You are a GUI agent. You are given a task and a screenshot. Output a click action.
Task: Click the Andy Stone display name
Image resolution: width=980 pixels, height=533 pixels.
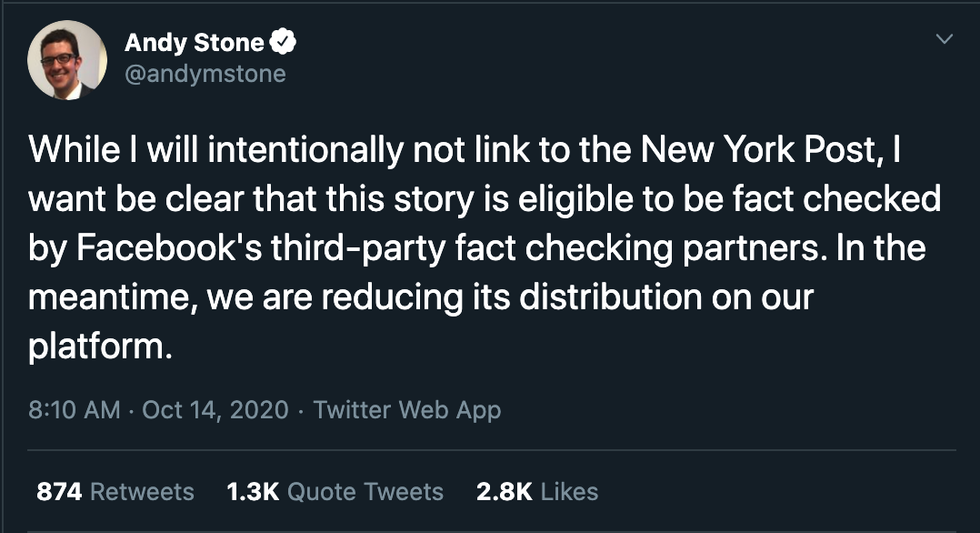point(194,42)
